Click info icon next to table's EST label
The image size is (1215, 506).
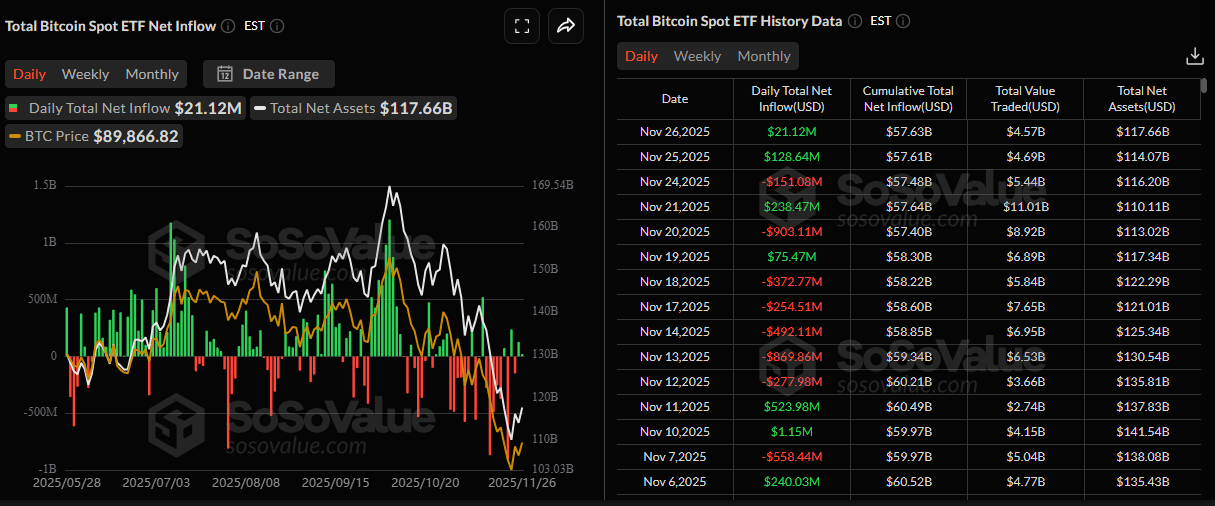tap(903, 21)
